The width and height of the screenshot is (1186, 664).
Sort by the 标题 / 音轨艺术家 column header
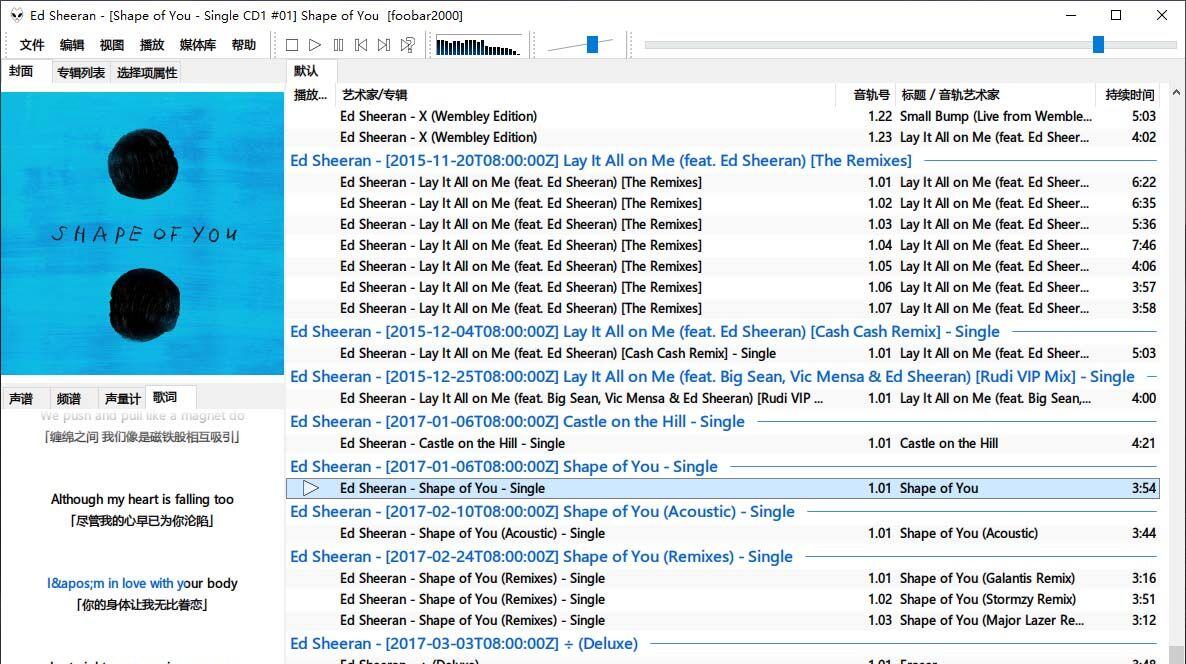[995, 95]
